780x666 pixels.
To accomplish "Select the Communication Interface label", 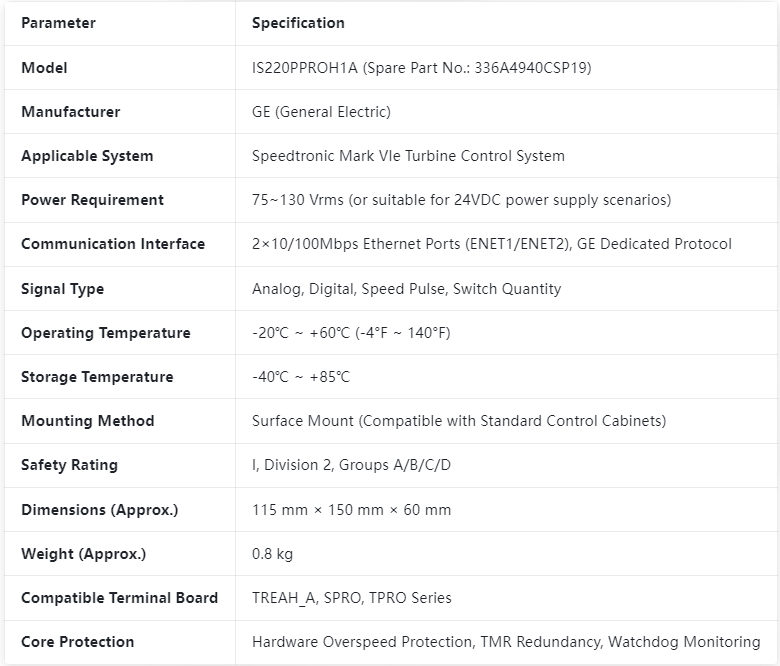I will pyautogui.click(x=113, y=244).
